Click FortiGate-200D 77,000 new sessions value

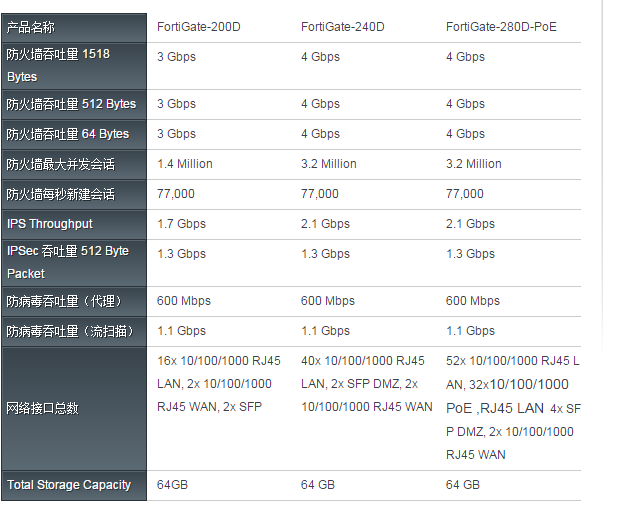(x=176, y=194)
